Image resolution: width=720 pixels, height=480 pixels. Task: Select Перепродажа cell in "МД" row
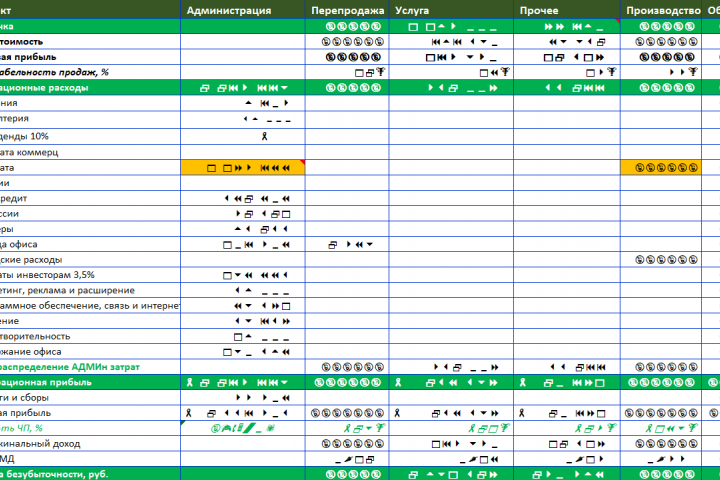347,459
